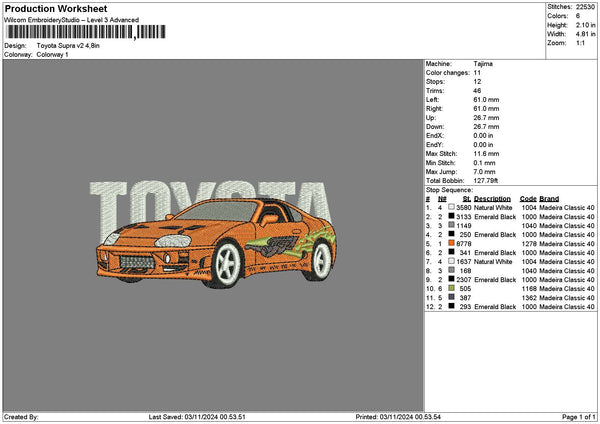The height and width of the screenshot is (424, 600).
Task: Click the code 1168 in the stop 10 row
Action: [529, 288]
